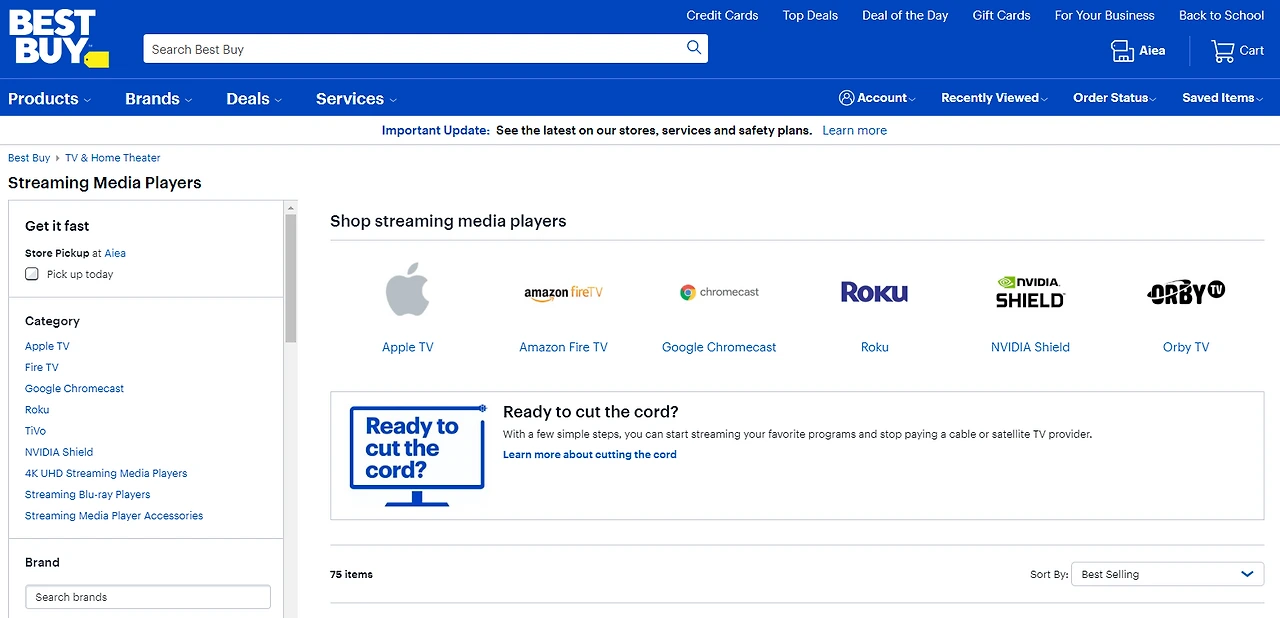The width and height of the screenshot is (1280, 618).
Task: Open the Services menu
Action: 356,99
